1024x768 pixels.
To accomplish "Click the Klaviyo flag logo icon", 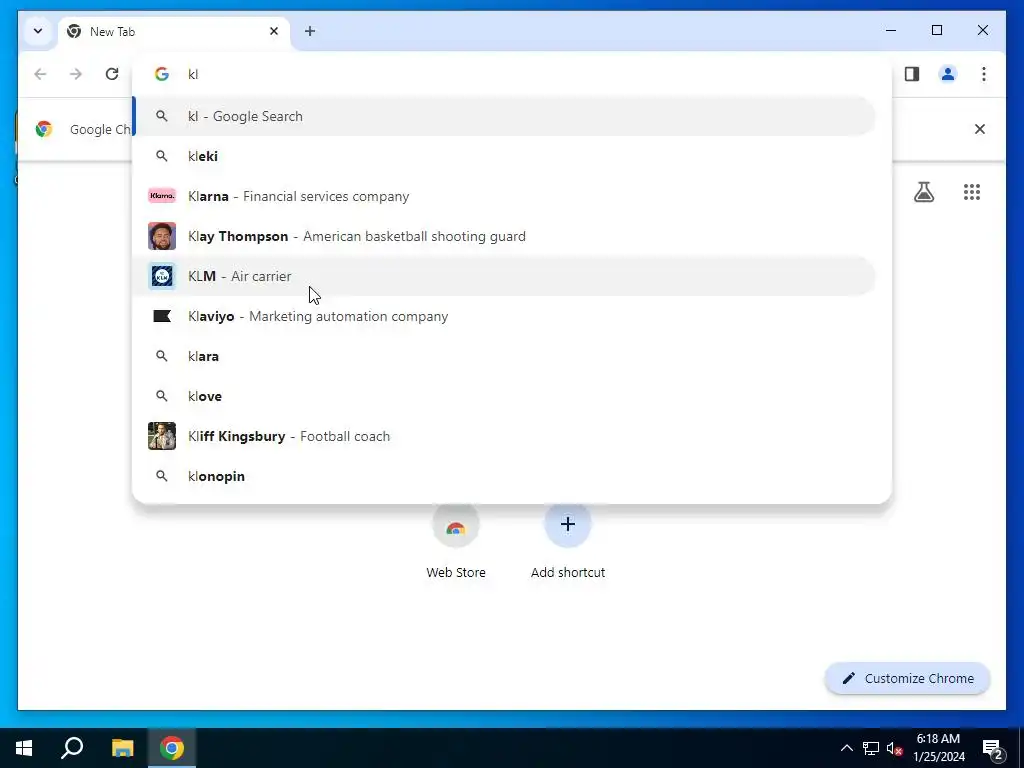I will (x=162, y=316).
